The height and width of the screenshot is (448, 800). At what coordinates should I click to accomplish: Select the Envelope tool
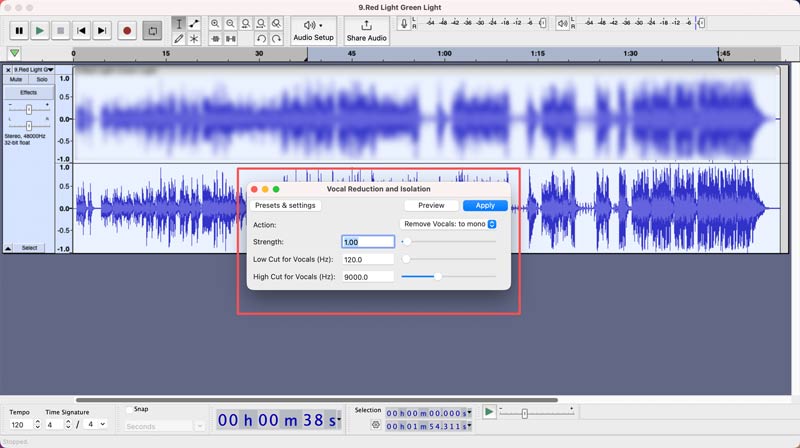(194, 23)
